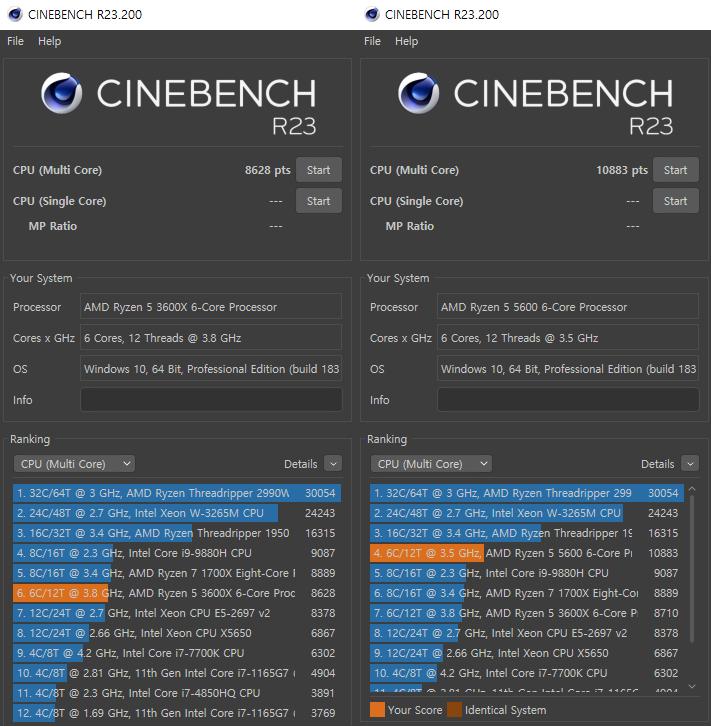Viewport: 711px width, 727px height.
Task: Select Xeon E5-2697 v2 row in right ranking
Action: 527,632
